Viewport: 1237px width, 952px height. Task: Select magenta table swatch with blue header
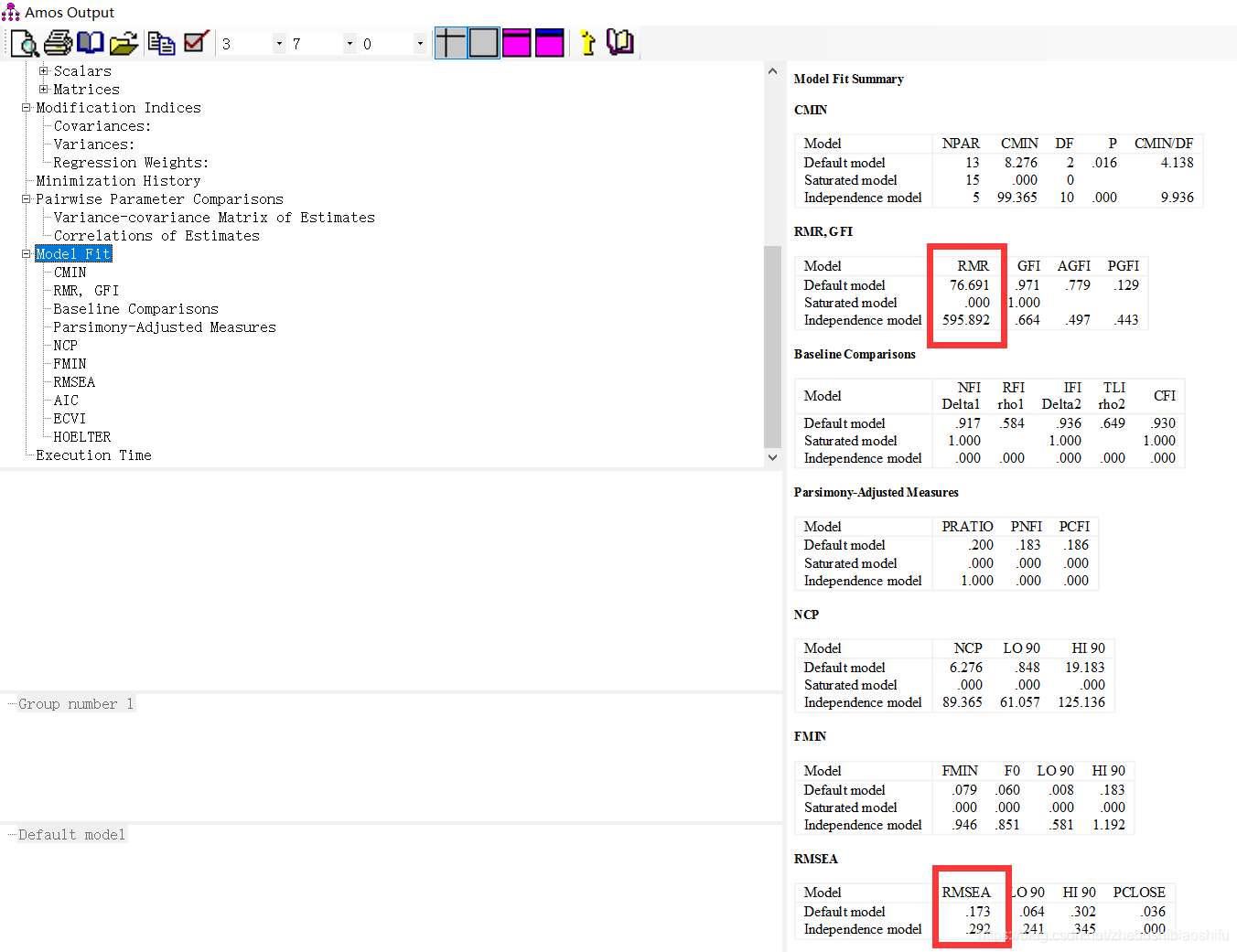tap(550, 43)
